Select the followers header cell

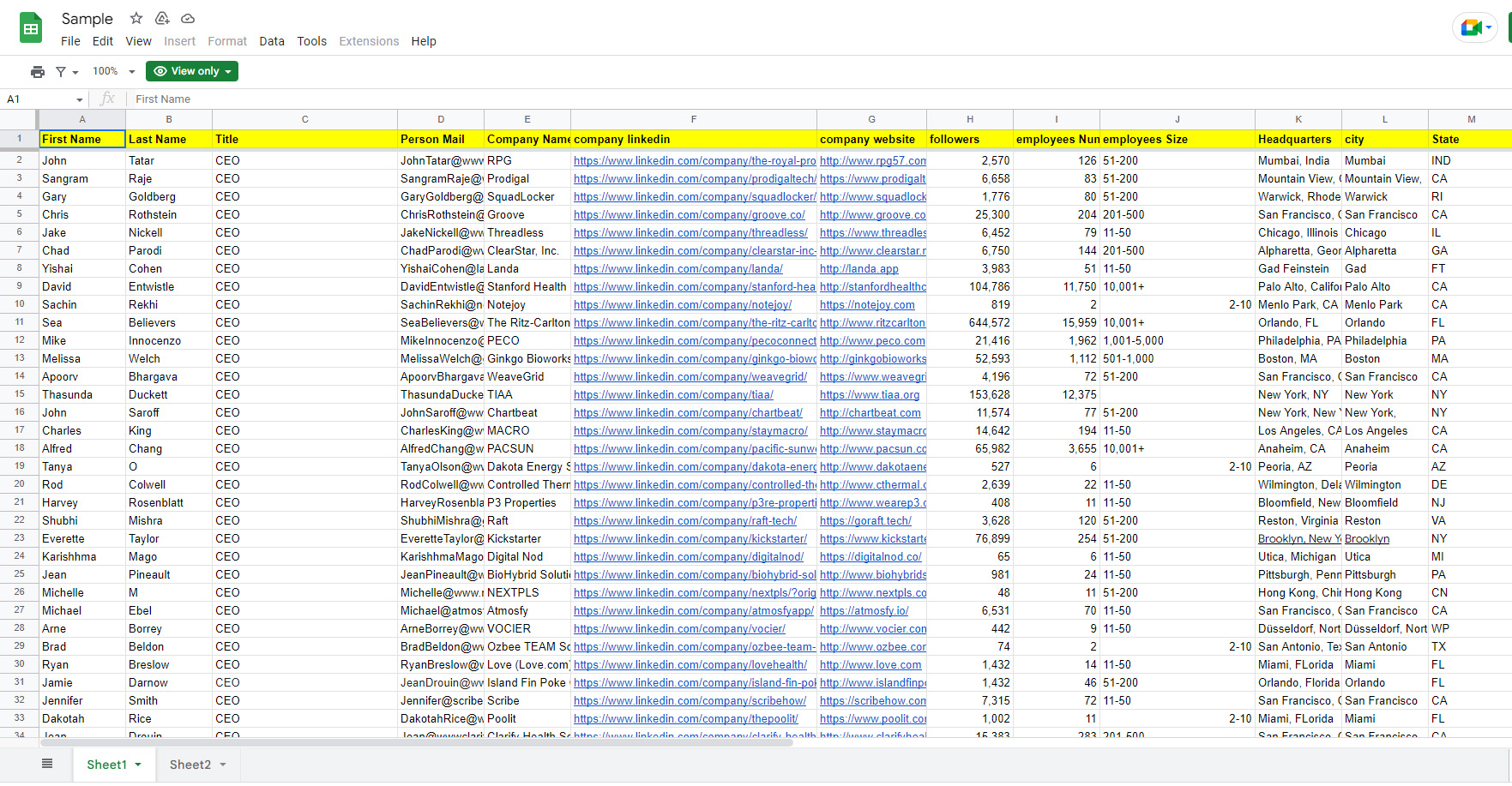pos(970,139)
